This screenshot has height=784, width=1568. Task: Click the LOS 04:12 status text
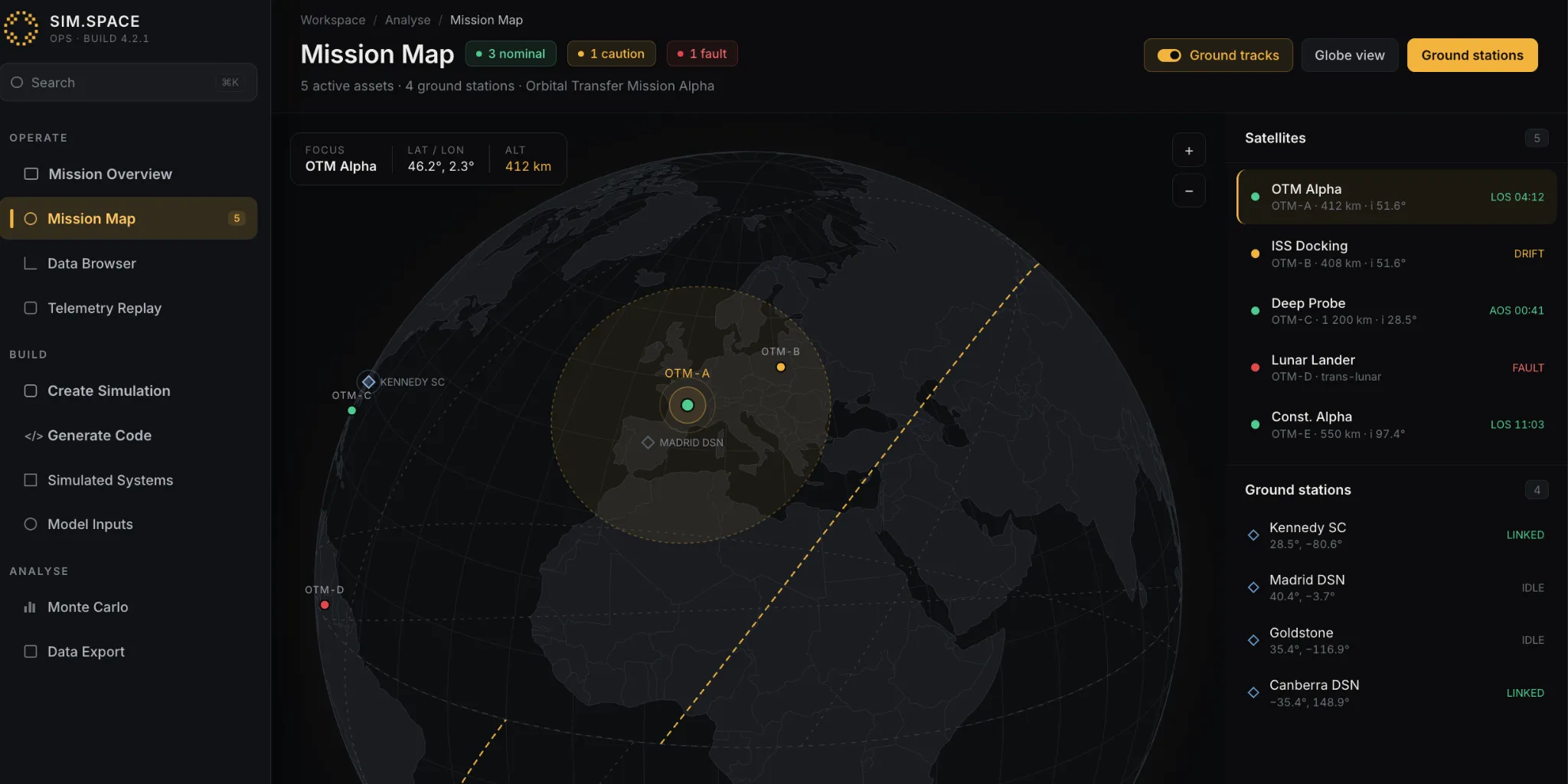pyautogui.click(x=1517, y=197)
